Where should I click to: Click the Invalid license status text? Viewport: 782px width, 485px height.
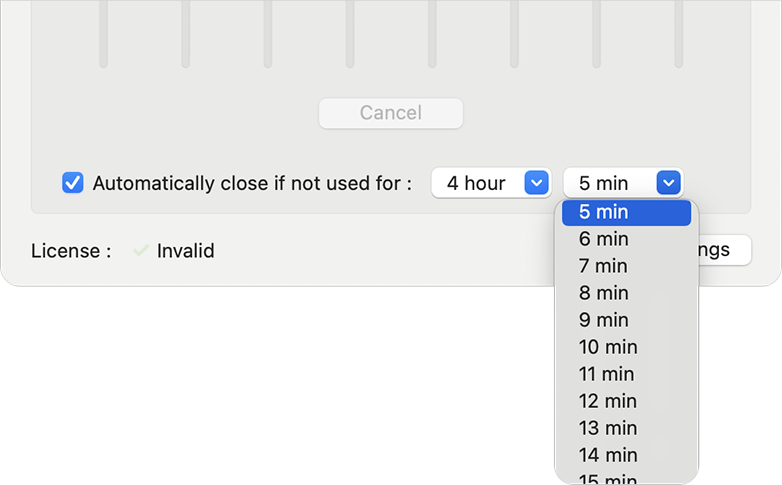coord(186,250)
